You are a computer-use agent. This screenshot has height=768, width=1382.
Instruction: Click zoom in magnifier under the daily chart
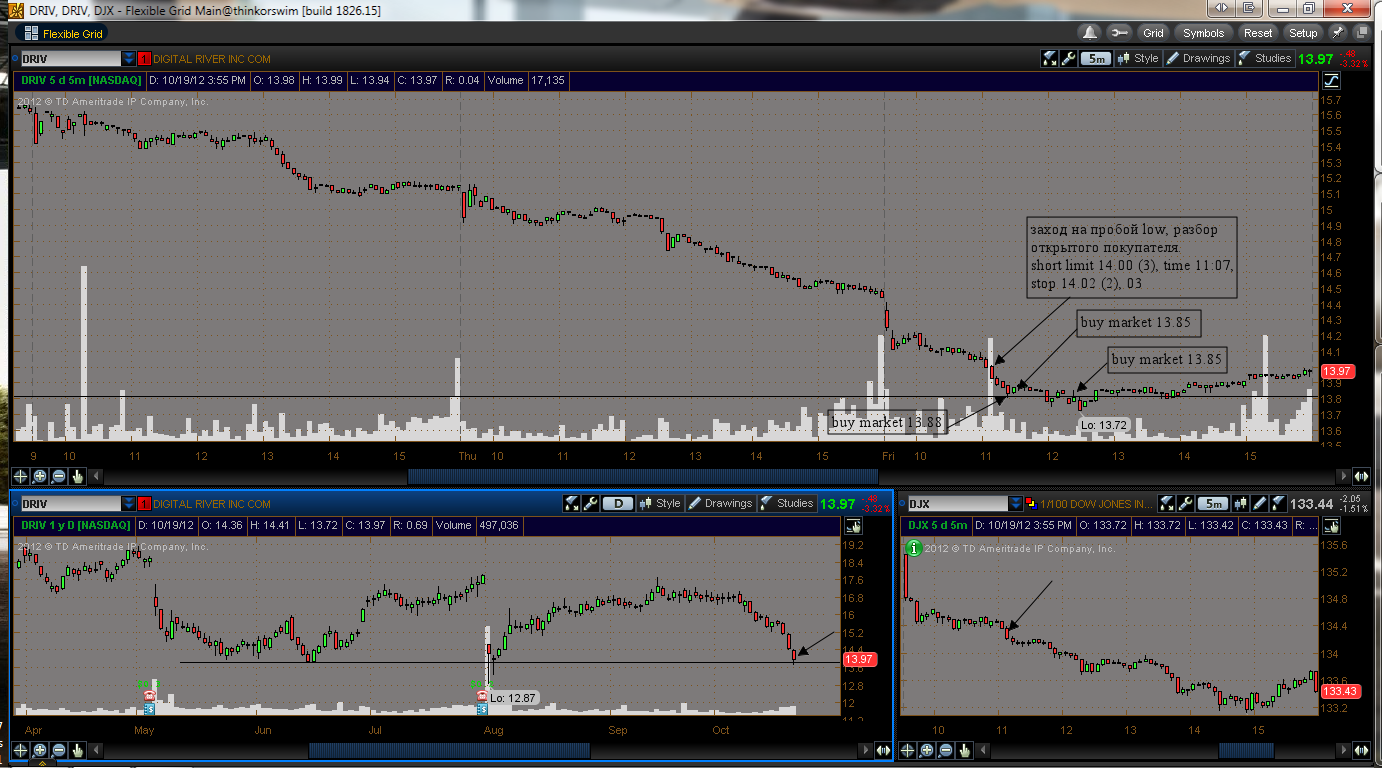pyautogui.click(x=39, y=750)
